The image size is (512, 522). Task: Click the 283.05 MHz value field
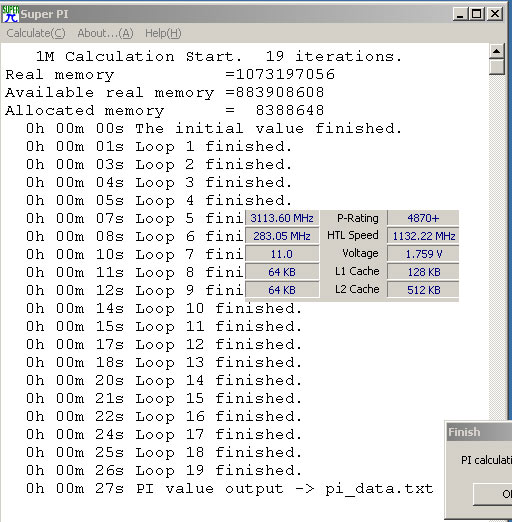pyautogui.click(x=282, y=236)
